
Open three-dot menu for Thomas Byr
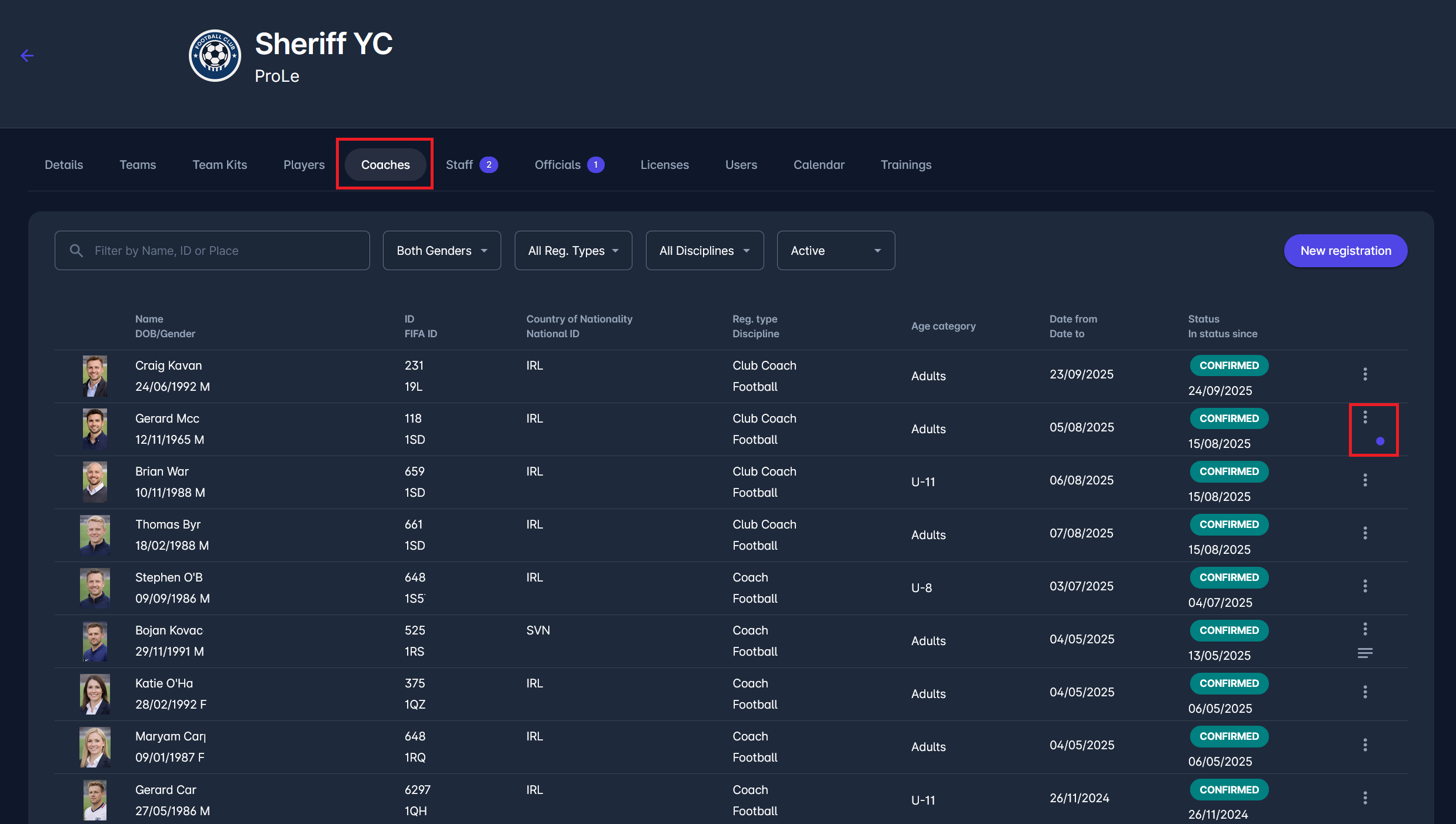coord(1365,533)
